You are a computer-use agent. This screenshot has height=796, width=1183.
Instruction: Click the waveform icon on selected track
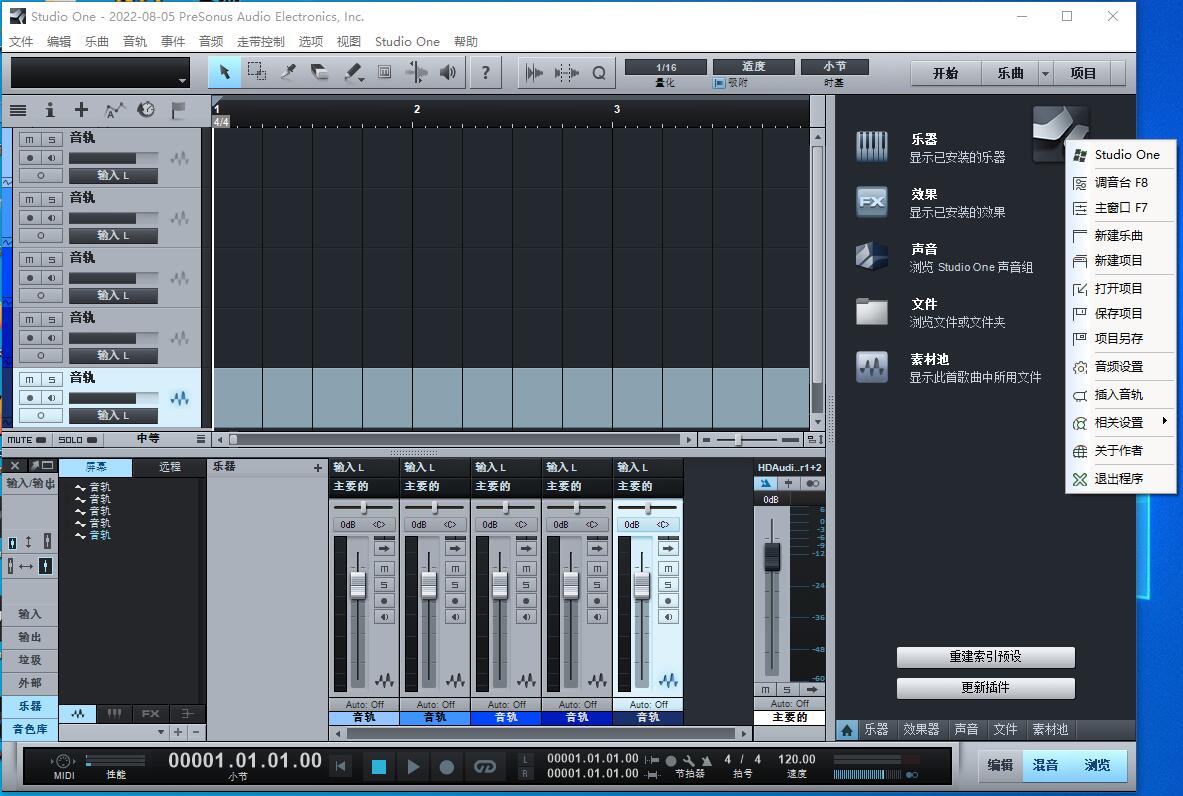pyautogui.click(x=180, y=398)
